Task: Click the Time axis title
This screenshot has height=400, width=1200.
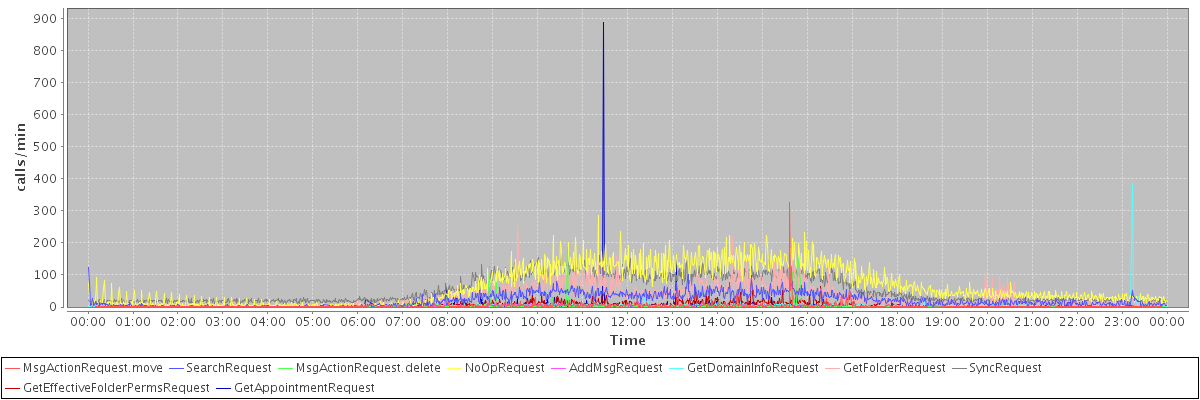Action: [627, 341]
